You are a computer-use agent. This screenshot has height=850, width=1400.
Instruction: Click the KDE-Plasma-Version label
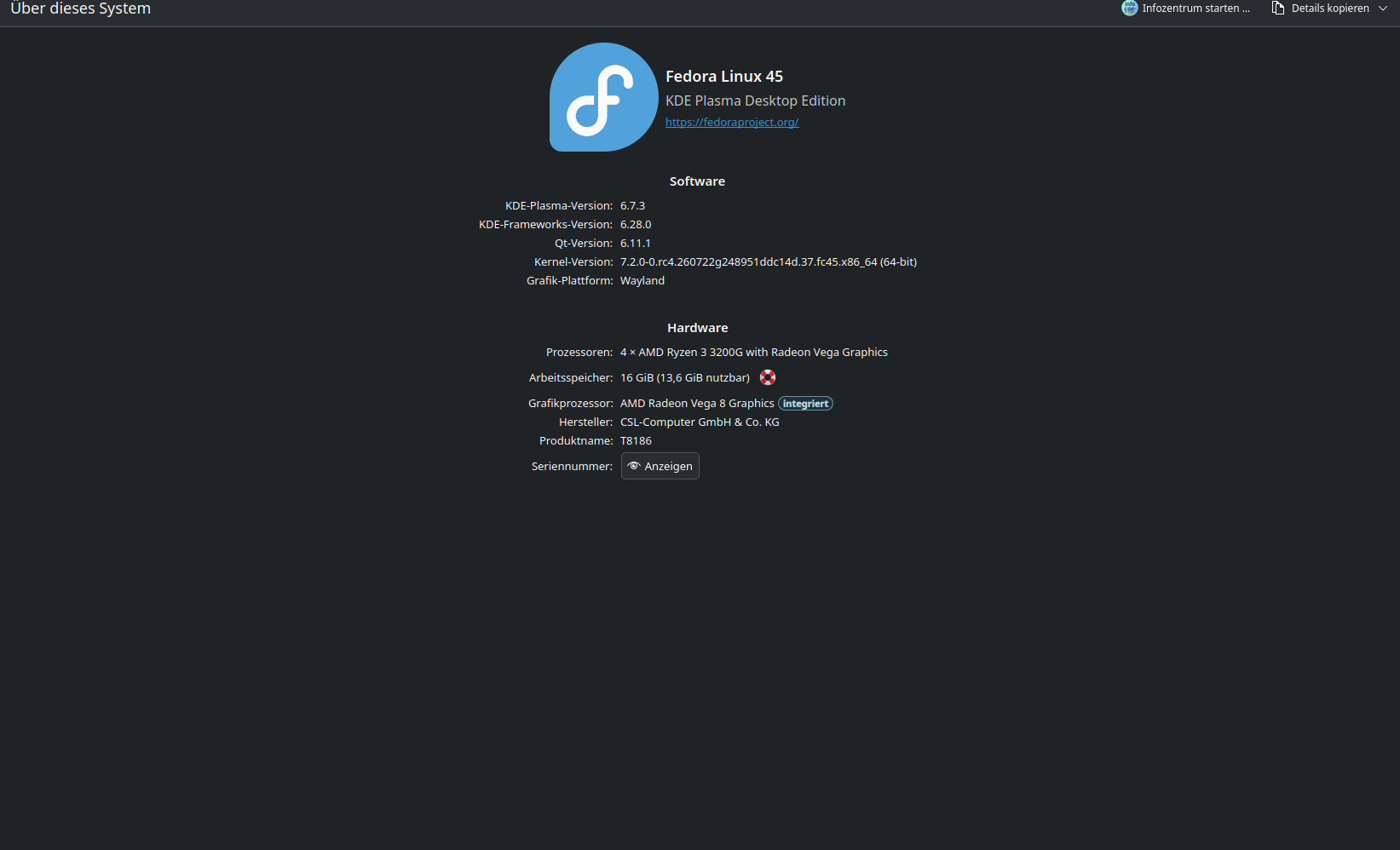tap(559, 206)
